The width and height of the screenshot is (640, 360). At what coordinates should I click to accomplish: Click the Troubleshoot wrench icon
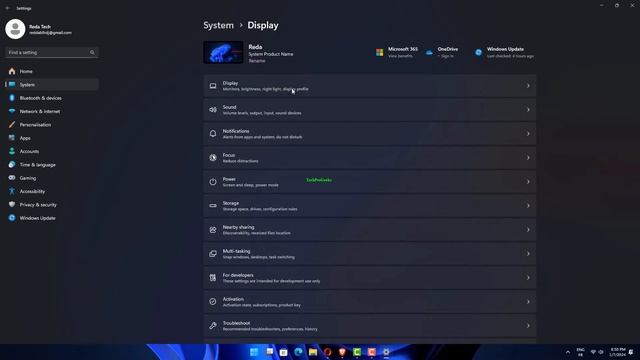tap(213, 326)
